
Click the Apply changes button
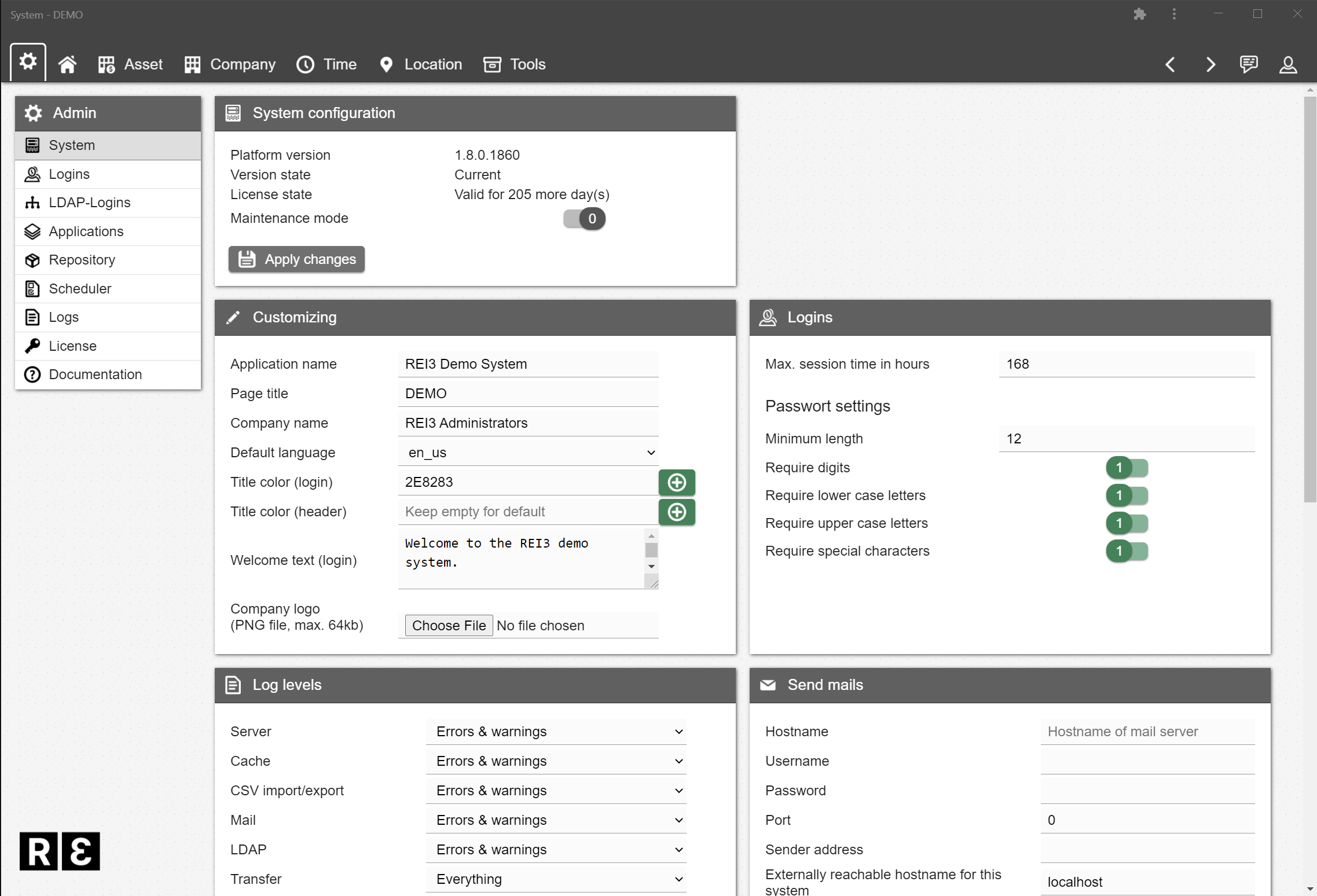(x=296, y=259)
